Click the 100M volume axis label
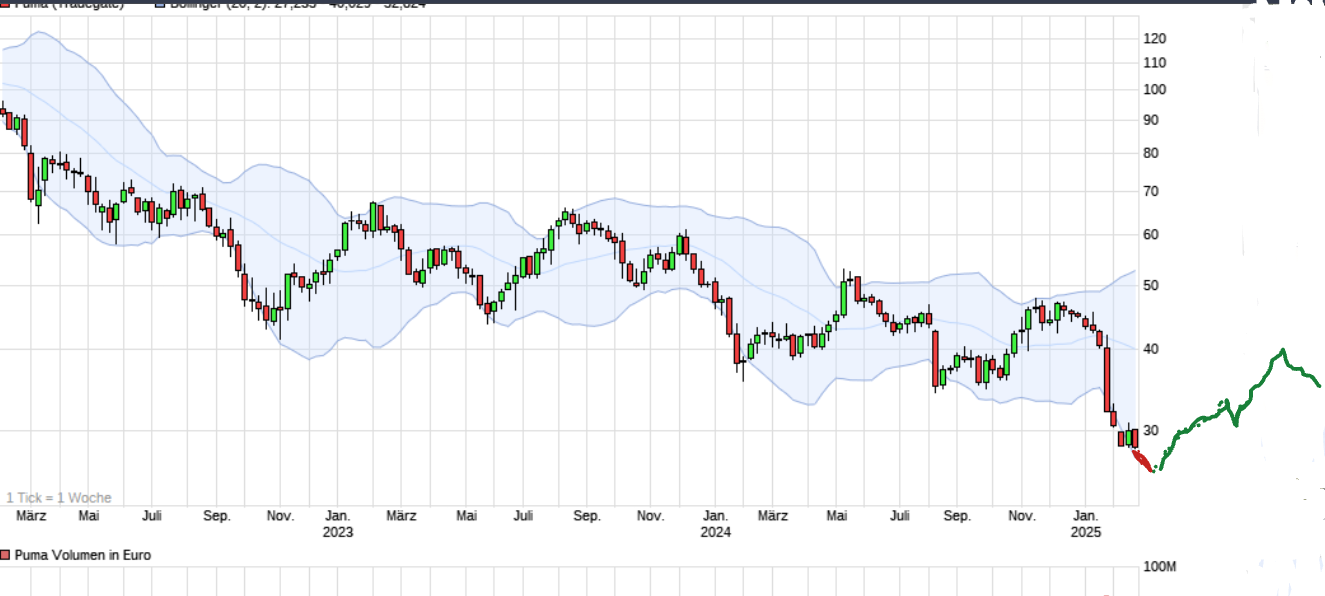 click(1159, 567)
